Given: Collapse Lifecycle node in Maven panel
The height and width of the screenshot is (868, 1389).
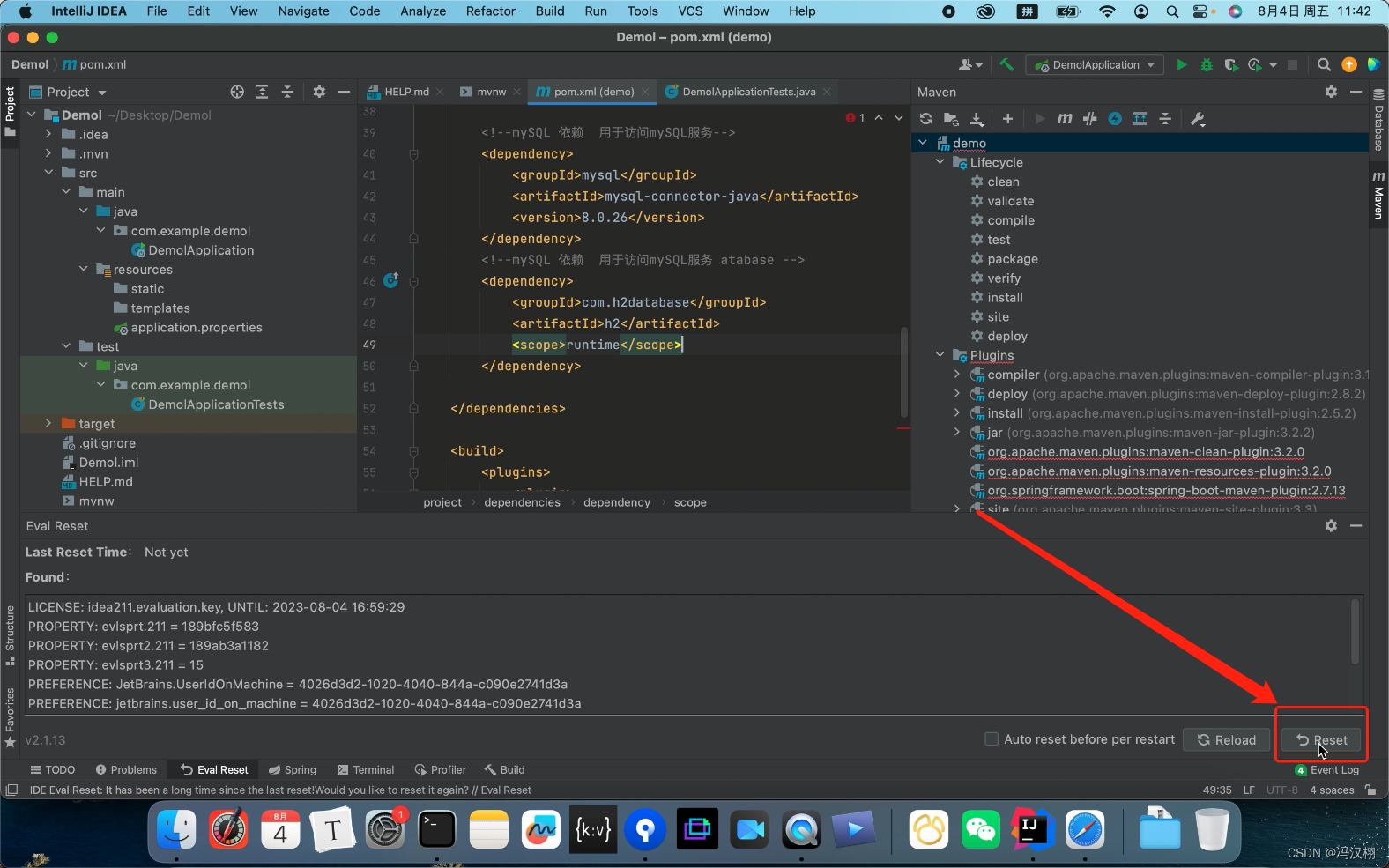Looking at the screenshot, I should [940, 162].
